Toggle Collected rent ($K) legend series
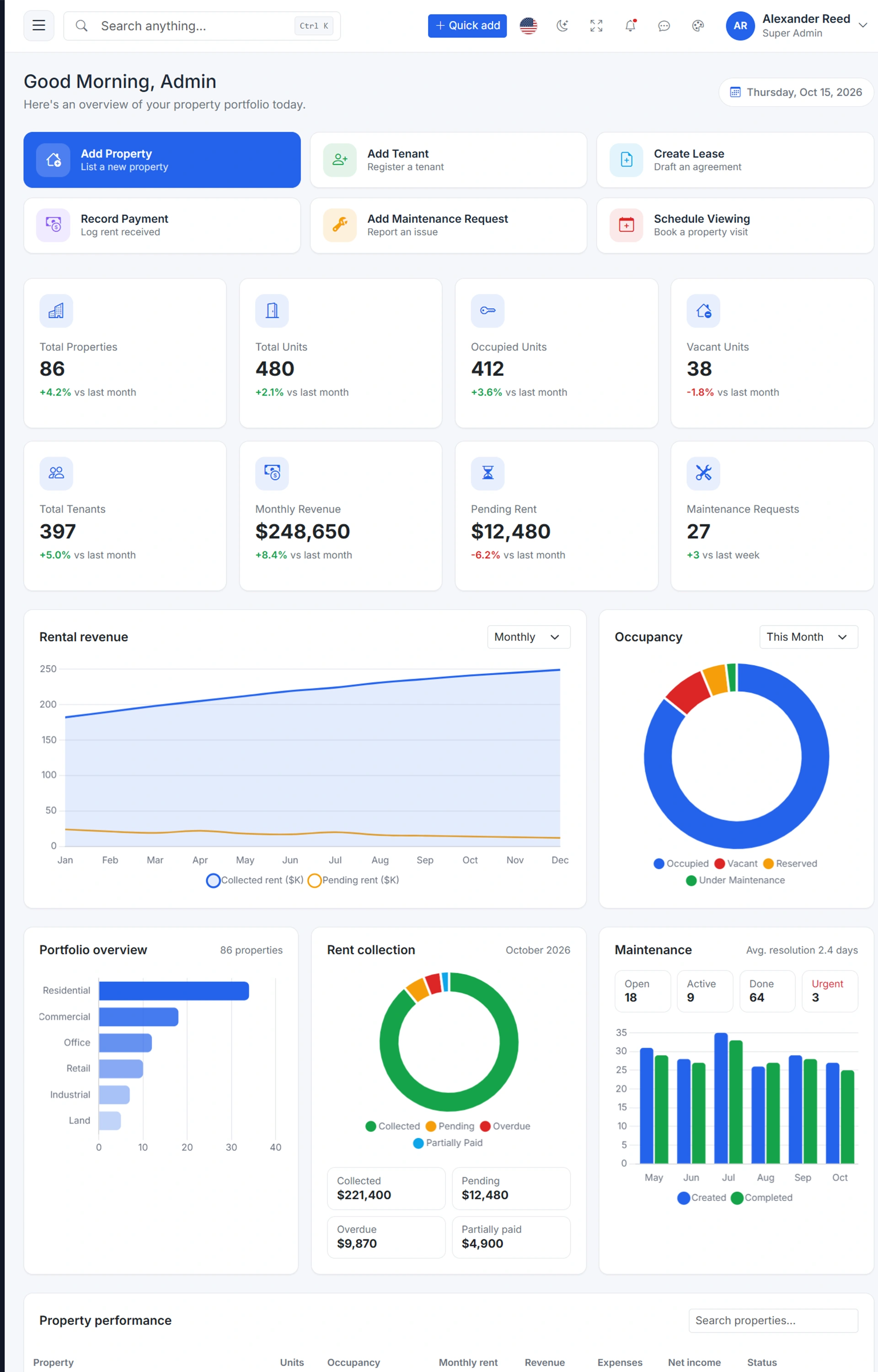 255,880
